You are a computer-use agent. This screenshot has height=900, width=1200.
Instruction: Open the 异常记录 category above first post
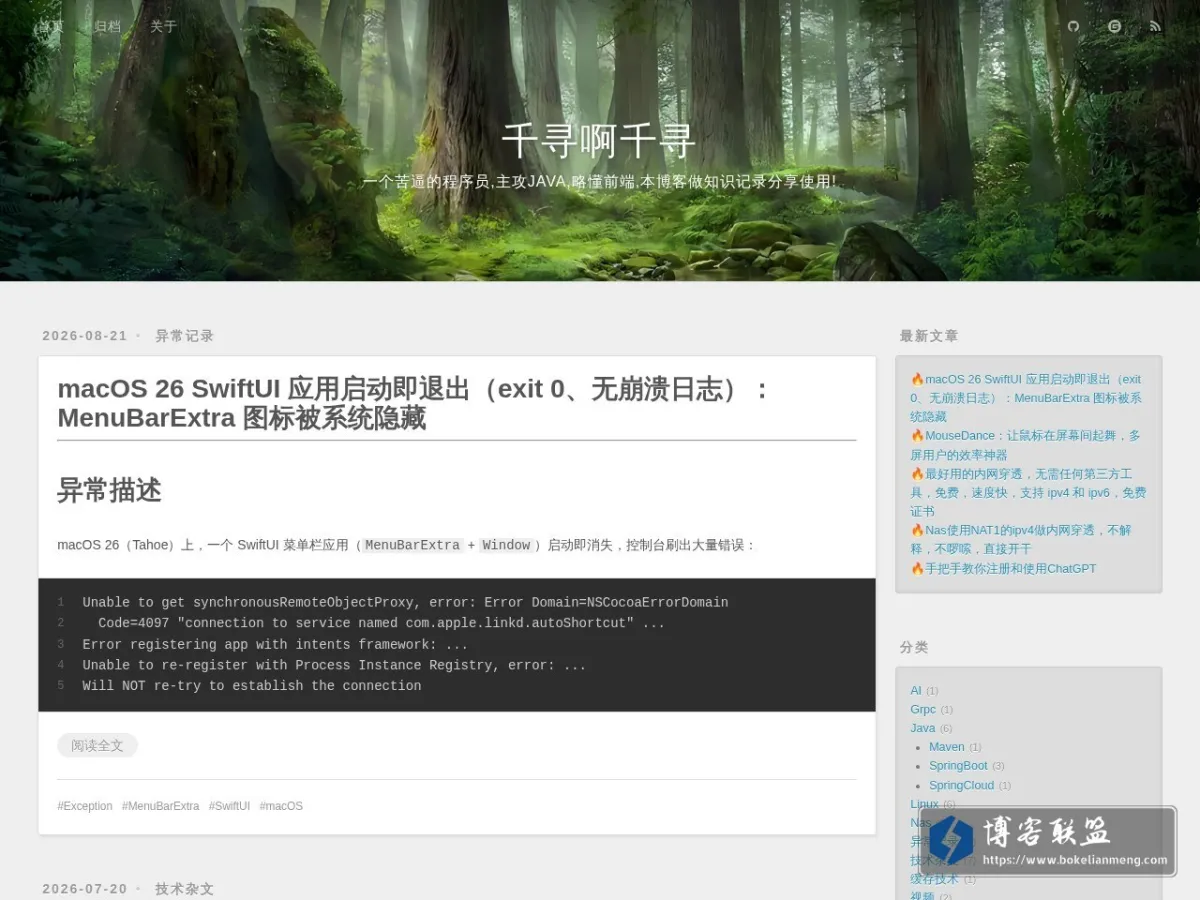click(185, 336)
